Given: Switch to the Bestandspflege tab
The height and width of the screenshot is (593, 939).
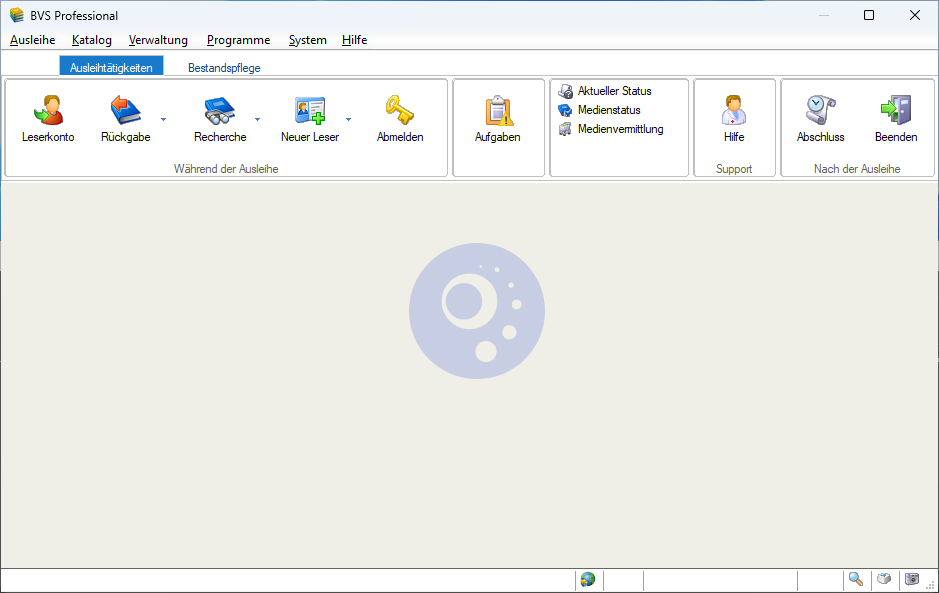Looking at the screenshot, I should click(222, 67).
